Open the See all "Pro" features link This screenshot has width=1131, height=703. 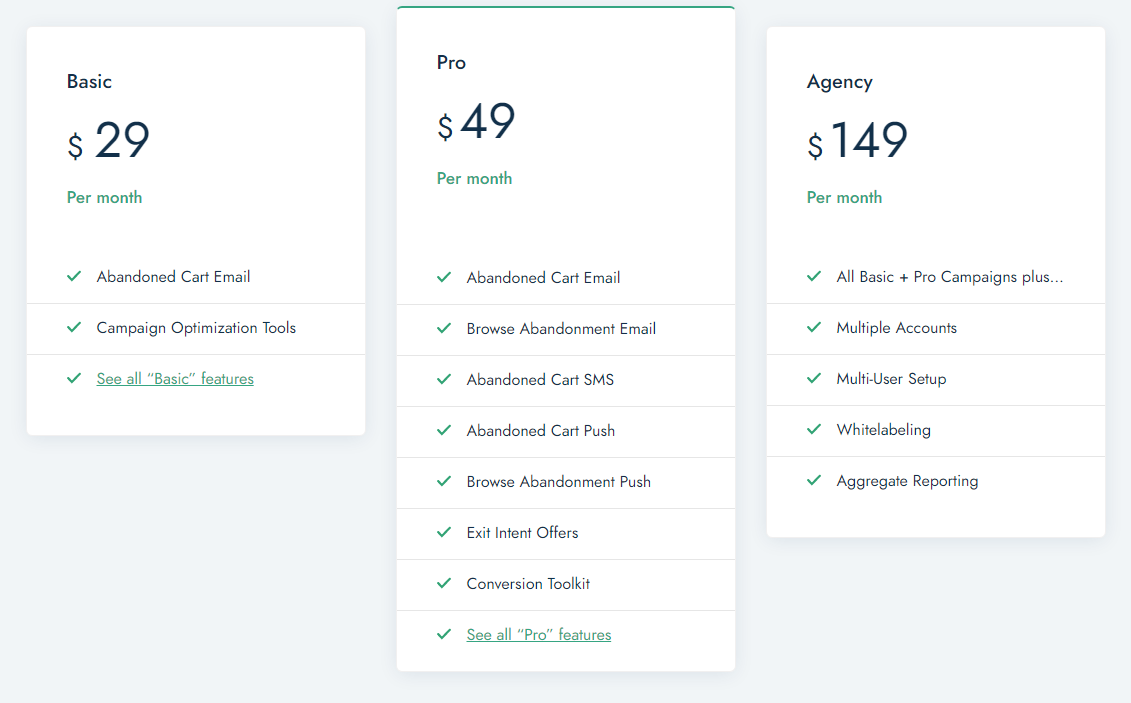539,635
